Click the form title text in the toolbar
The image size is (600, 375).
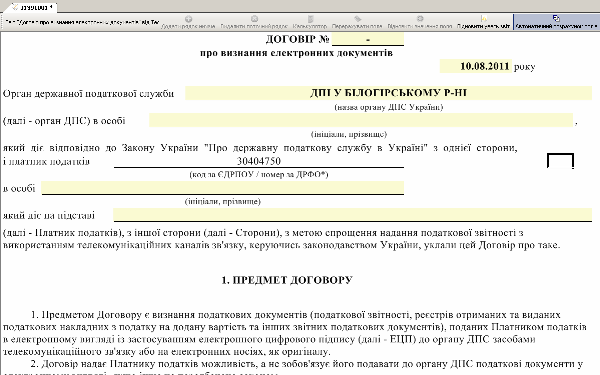82,22
